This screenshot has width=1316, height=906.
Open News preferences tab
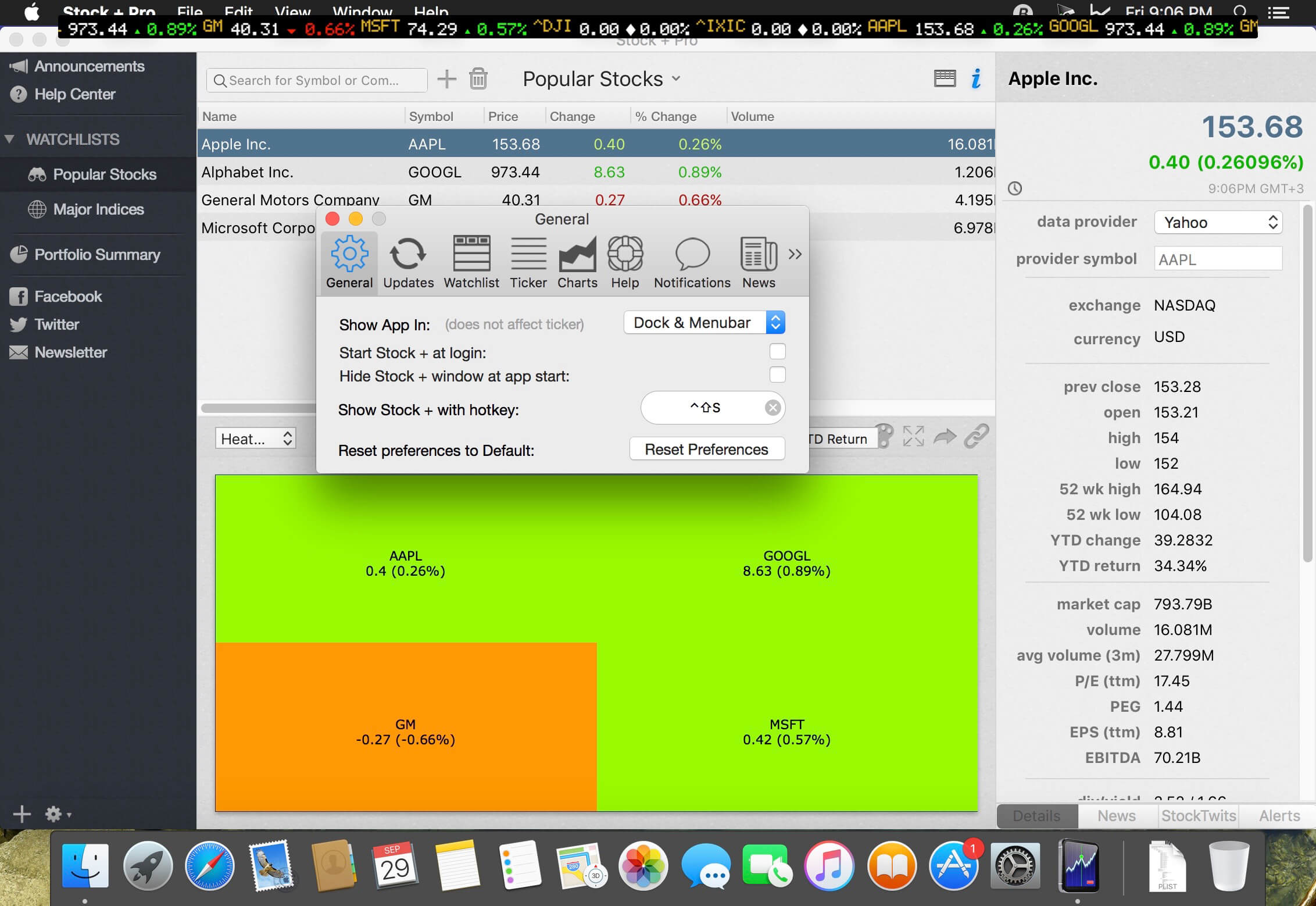point(759,262)
